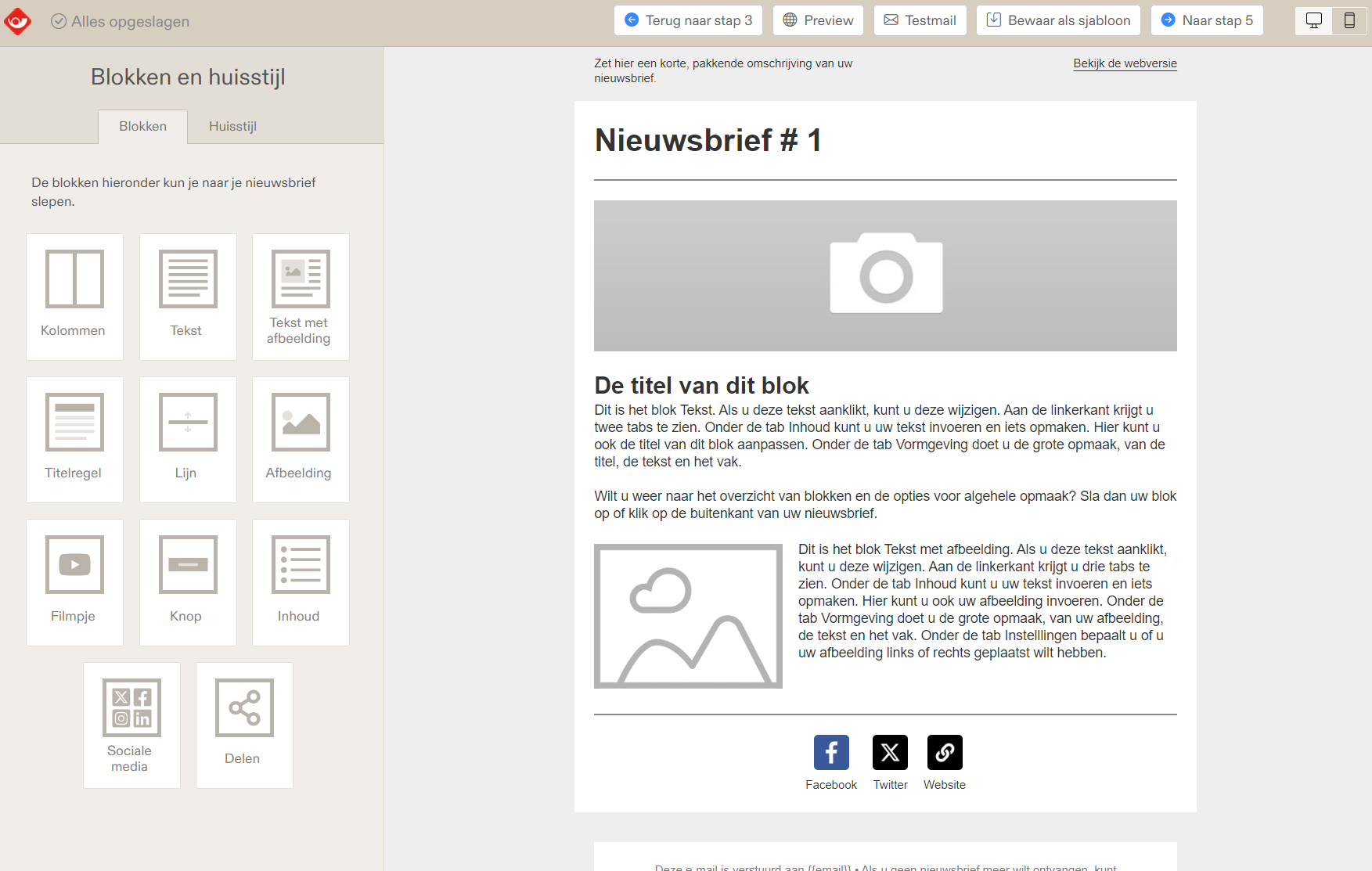Click the preheader text 'Zet hier een korte'
The height and width of the screenshot is (871, 1372).
tap(723, 70)
